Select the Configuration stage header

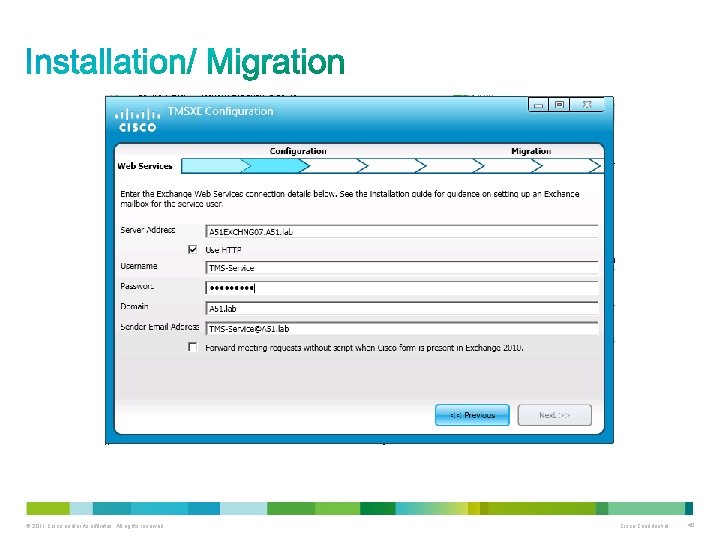point(298,151)
